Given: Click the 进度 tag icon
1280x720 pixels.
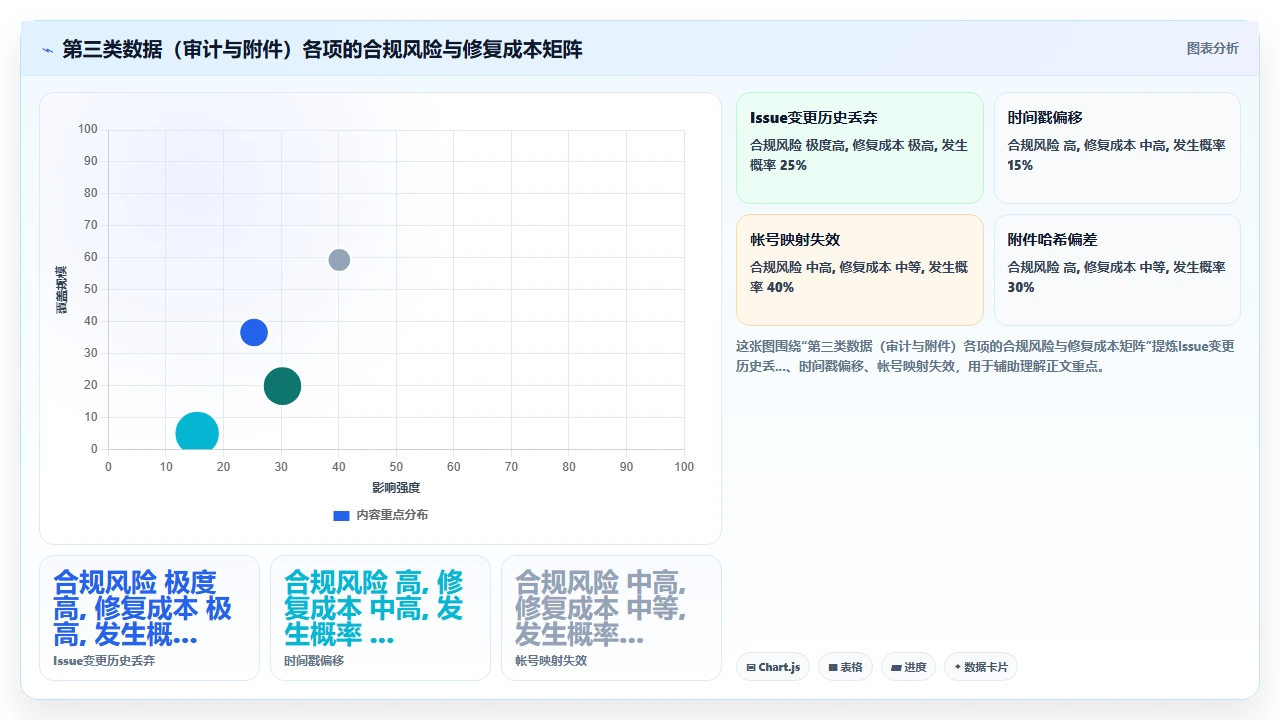Looking at the screenshot, I should 896,667.
